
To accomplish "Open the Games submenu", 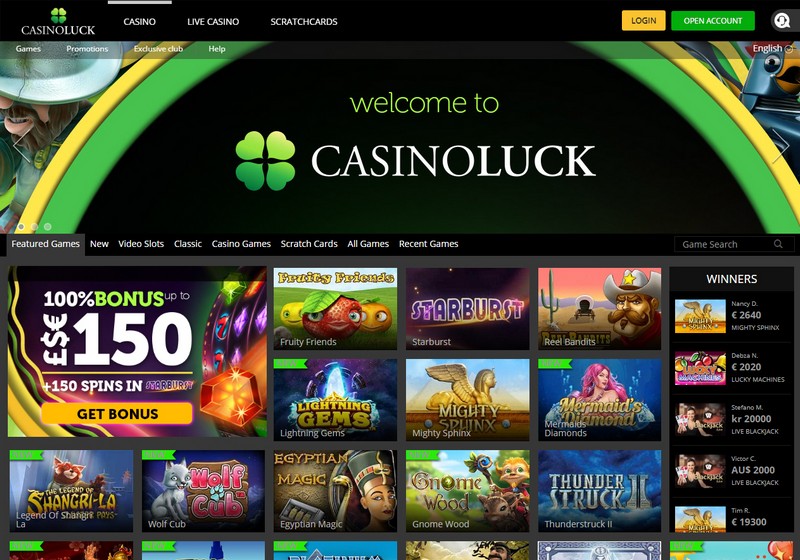I will [x=28, y=49].
